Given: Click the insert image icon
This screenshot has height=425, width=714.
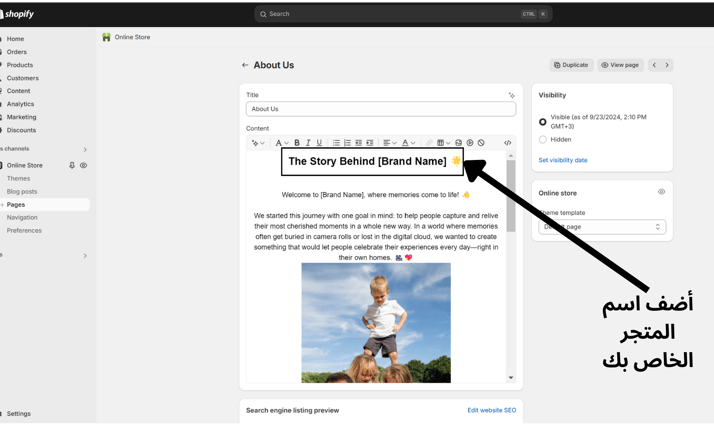Looking at the screenshot, I should click(x=459, y=143).
